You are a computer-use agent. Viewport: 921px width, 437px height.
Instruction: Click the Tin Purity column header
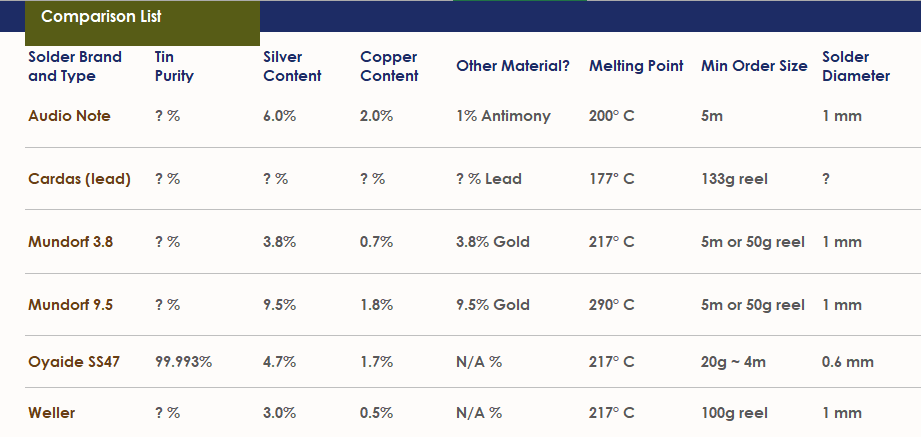click(x=174, y=66)
